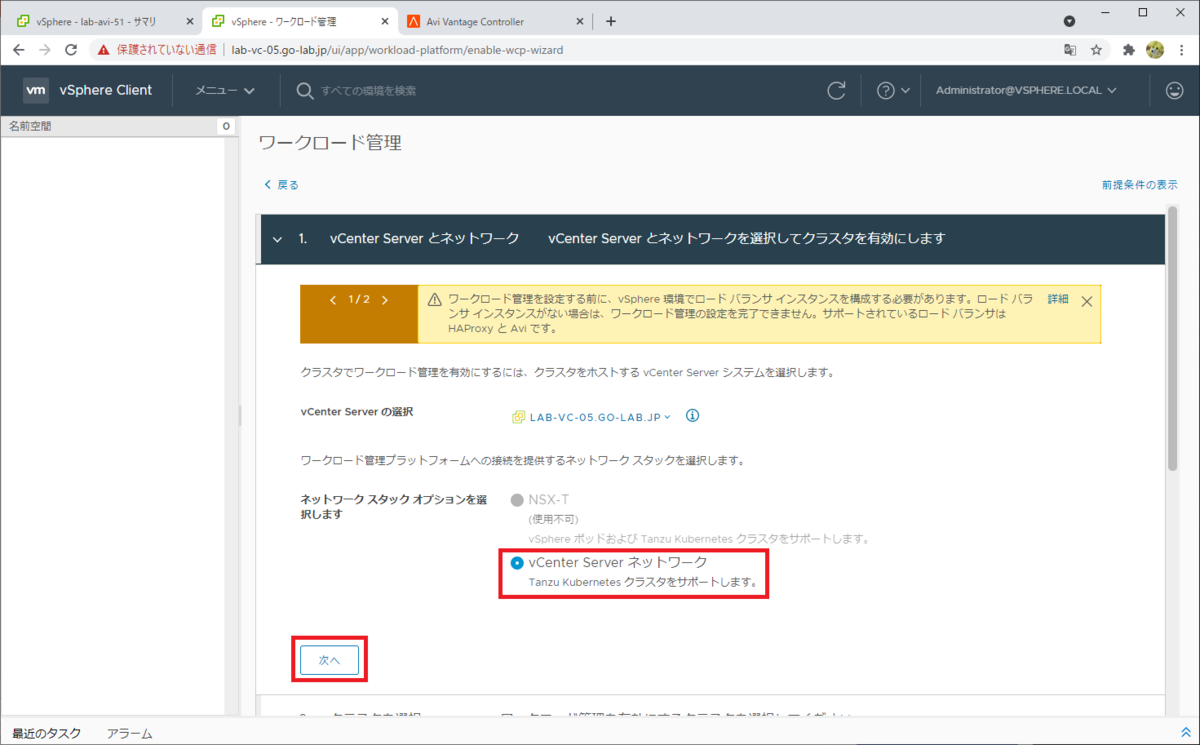
Task: Open the アラーム tab at the bottom
Action: pos(129,733)
